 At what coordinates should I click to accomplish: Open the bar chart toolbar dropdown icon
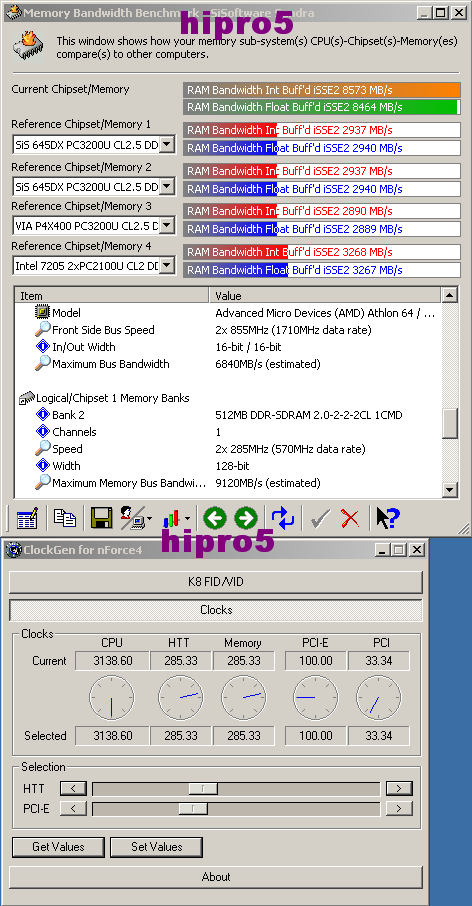pyautogui.click(x=176, y=518)
